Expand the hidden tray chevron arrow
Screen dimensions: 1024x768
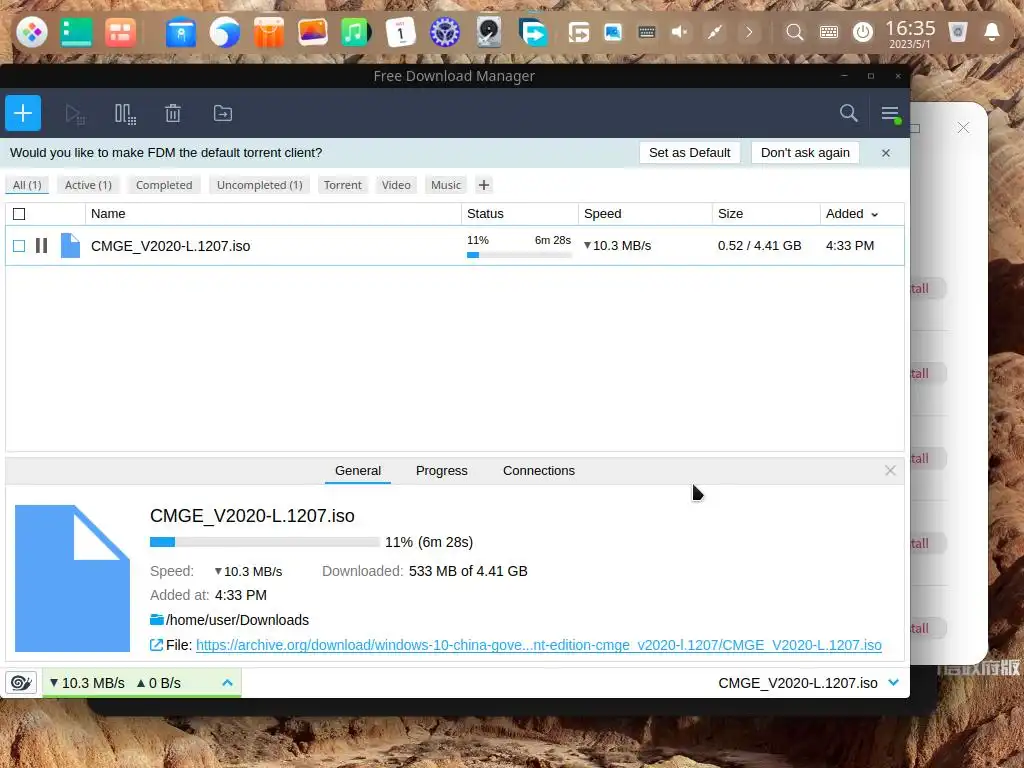[749, 32]
